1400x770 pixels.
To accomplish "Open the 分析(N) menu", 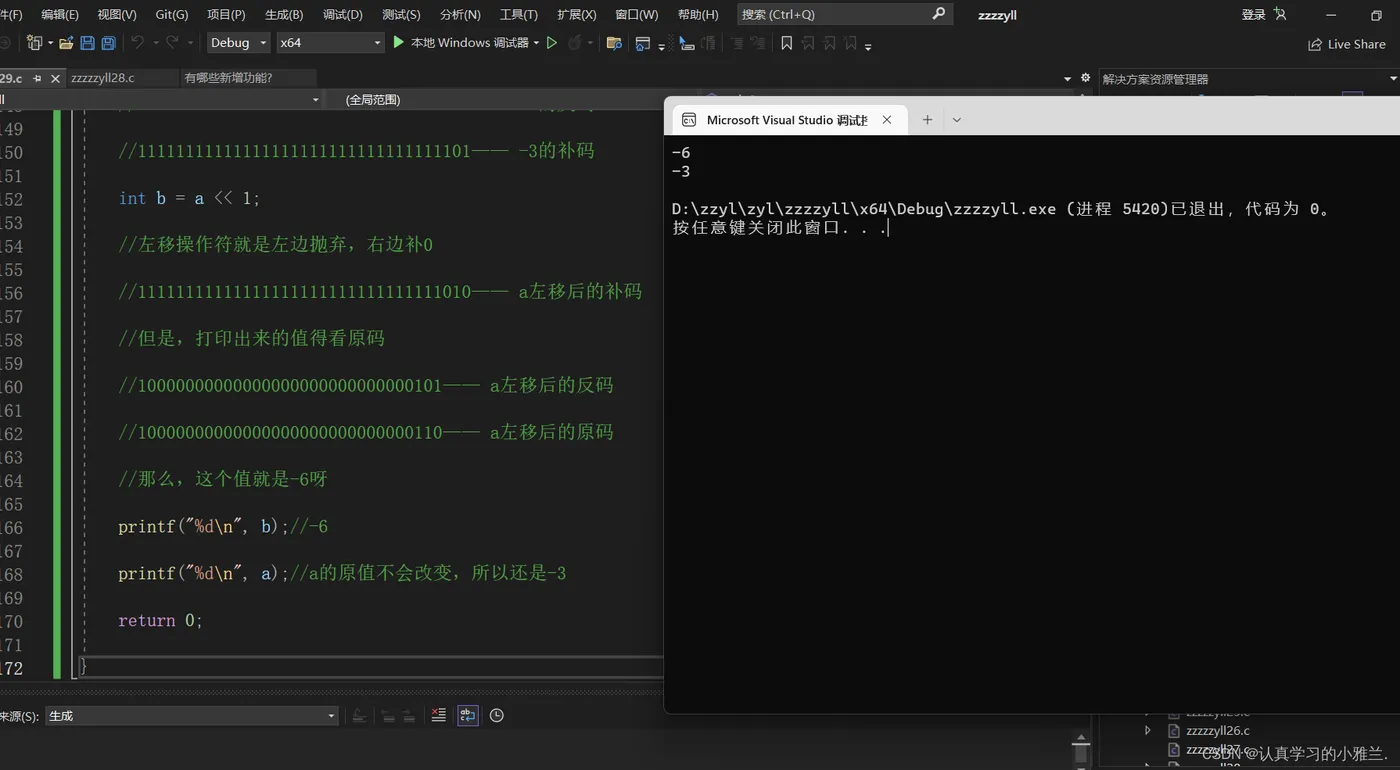I will [x=460, y=14].
